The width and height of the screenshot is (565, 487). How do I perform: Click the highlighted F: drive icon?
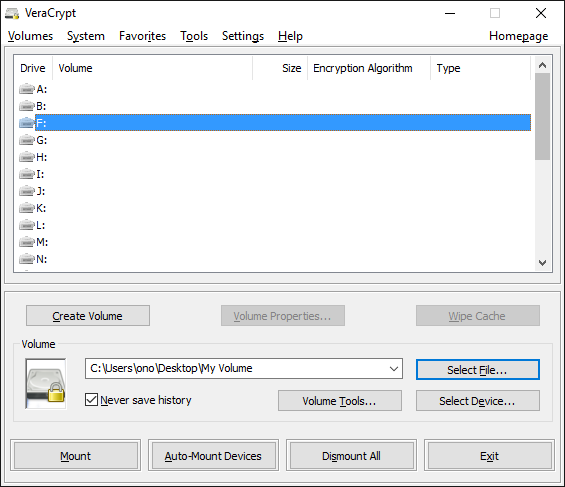[27, 123]
